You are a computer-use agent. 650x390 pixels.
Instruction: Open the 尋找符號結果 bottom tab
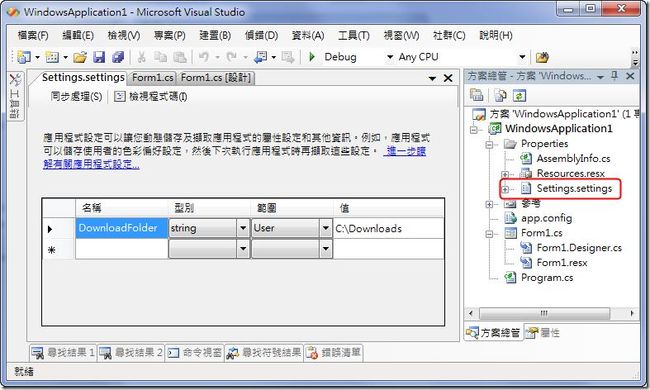[264, 353]
